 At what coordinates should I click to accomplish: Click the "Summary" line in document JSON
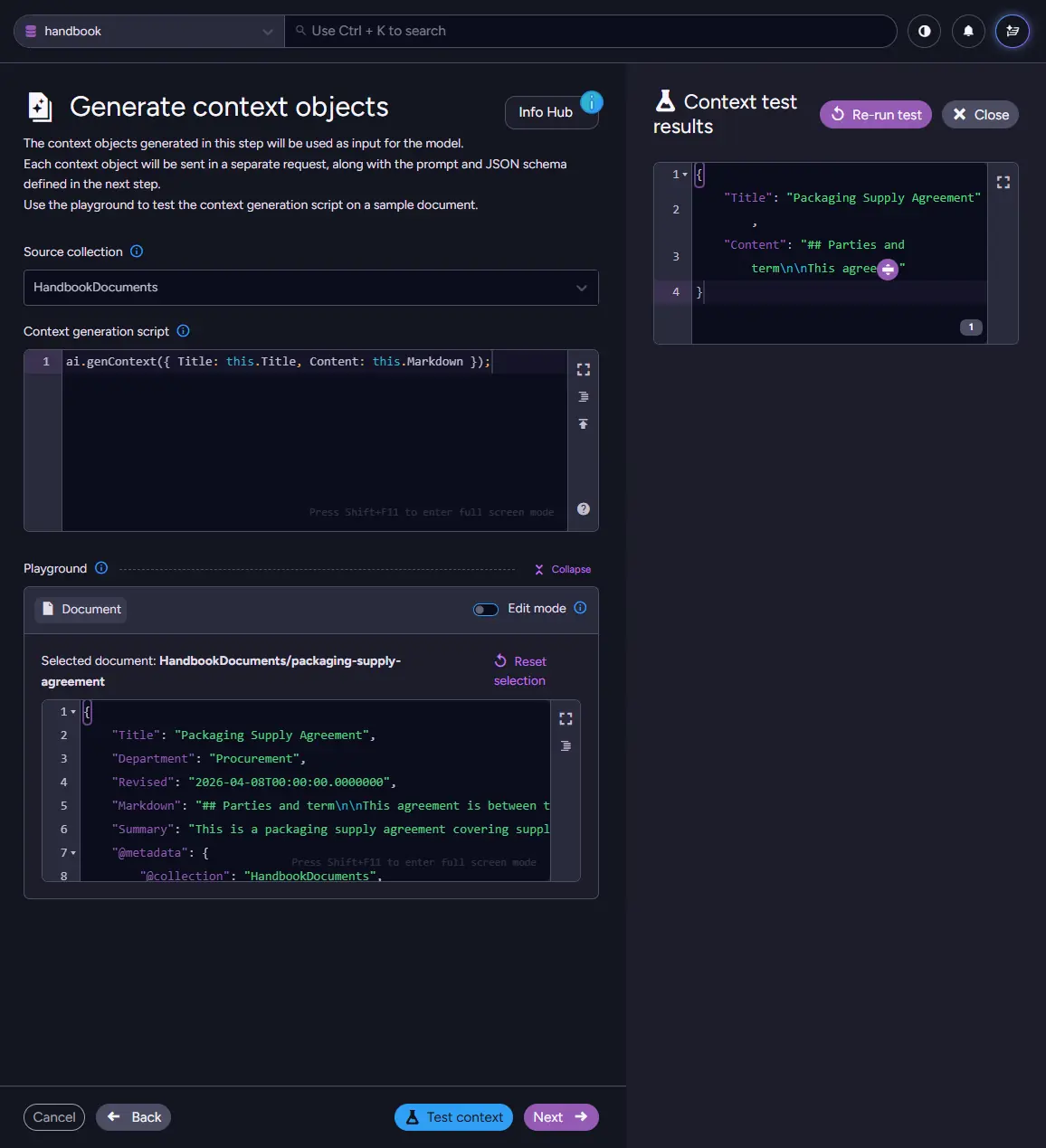click(330, 830)
